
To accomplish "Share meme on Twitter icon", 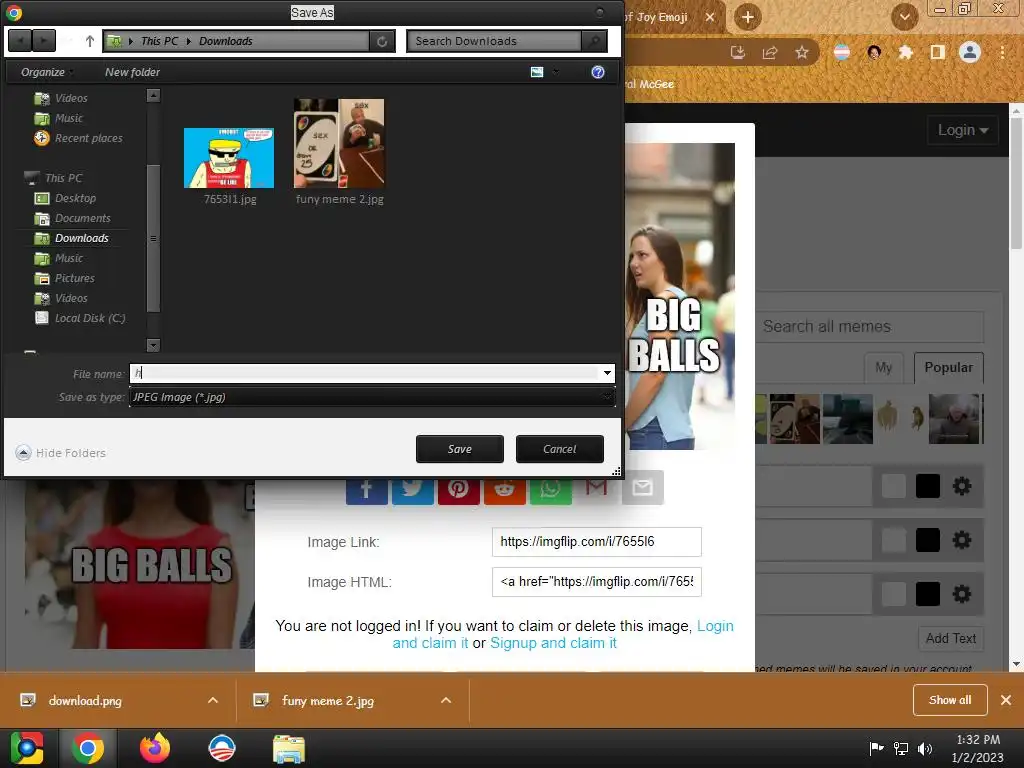I will (412, 488).
